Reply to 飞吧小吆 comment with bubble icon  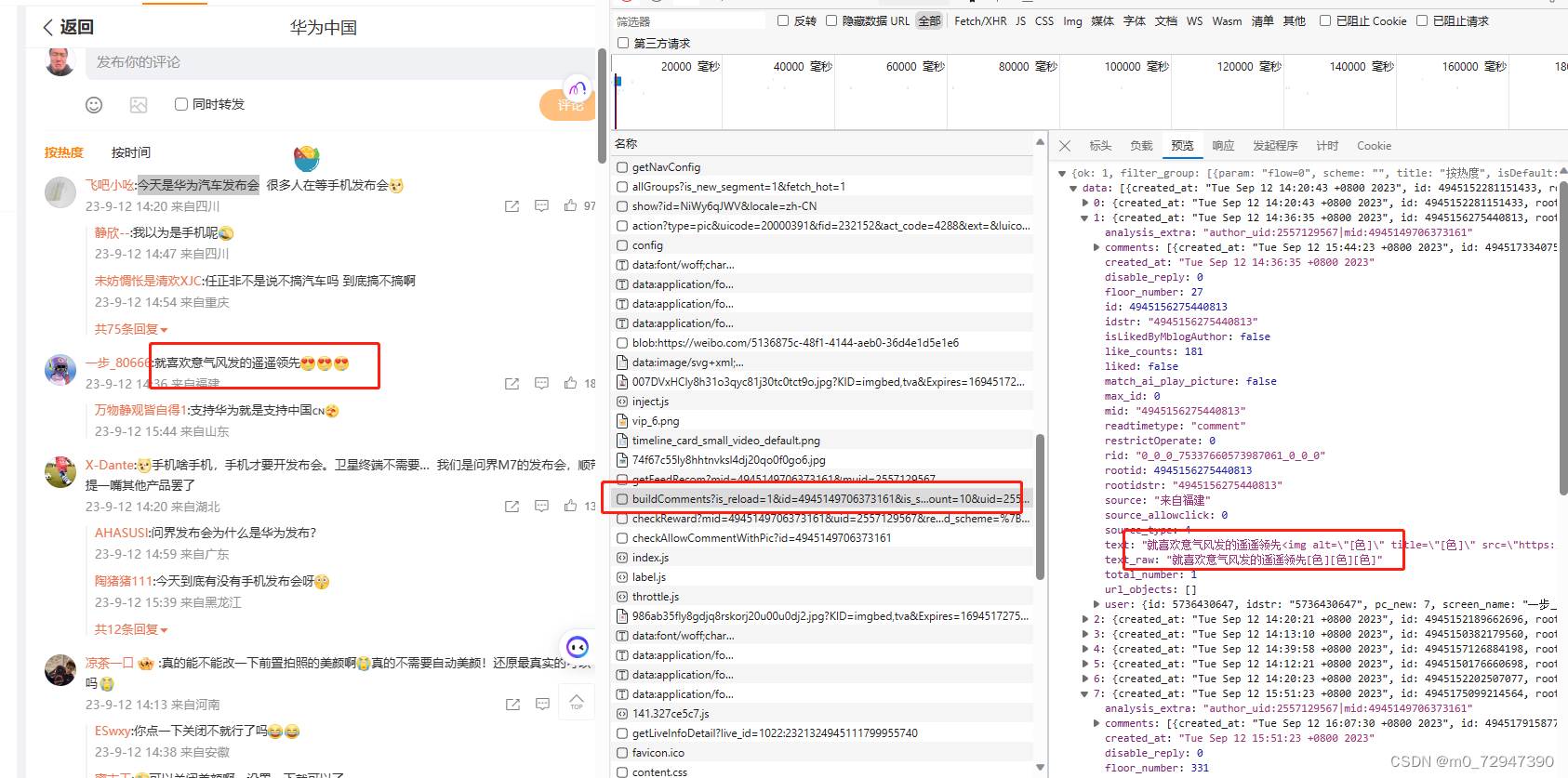click(x=541, y=206)
